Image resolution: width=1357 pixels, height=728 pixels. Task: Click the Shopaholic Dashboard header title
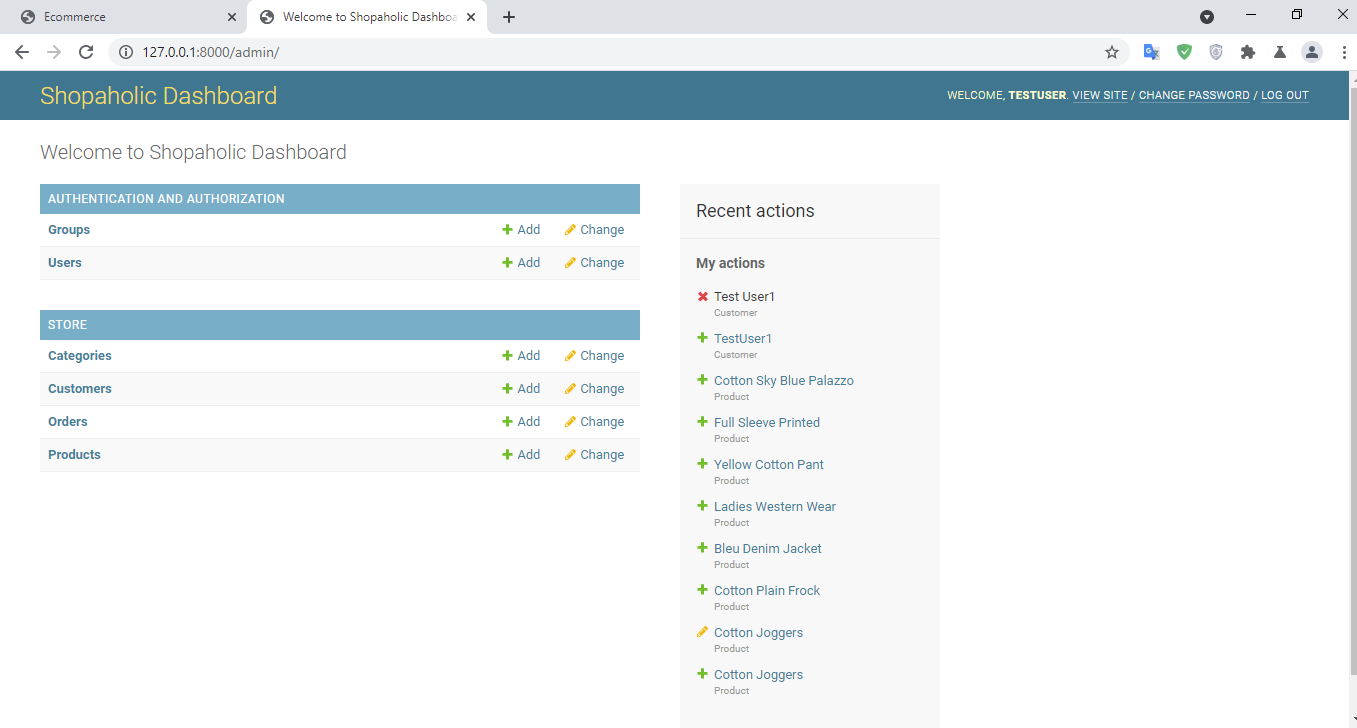158,96
